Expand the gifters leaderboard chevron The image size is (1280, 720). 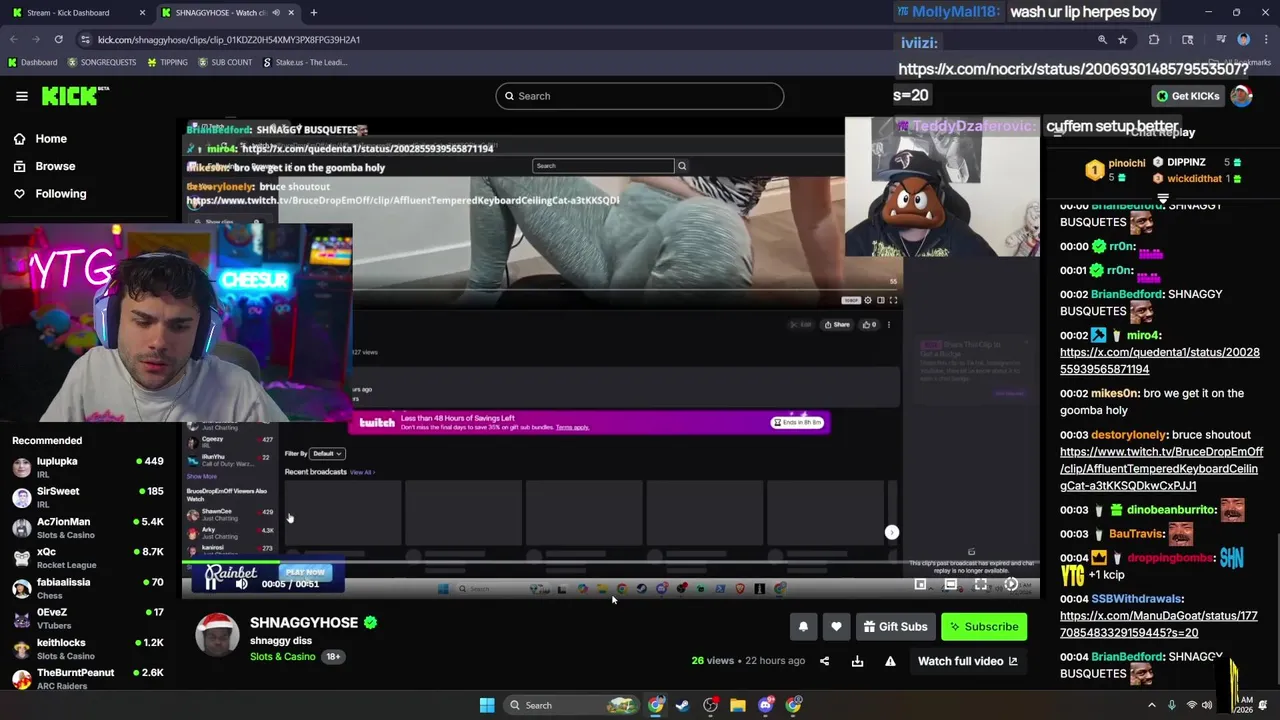[x=1162, y=197]
